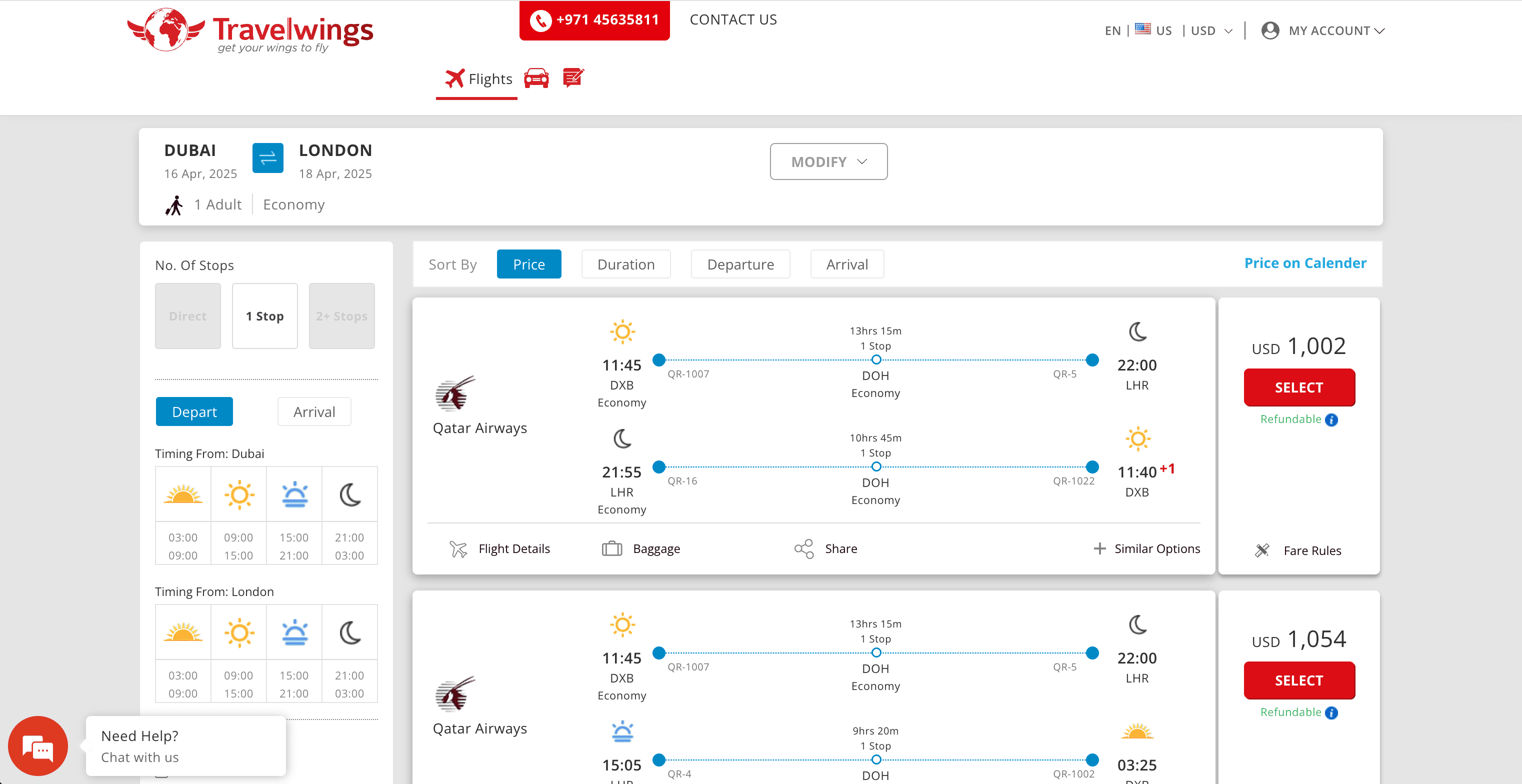The height and width of the screenshot is (784, 1522).
Task: Click DOH stopover marker on 21:55 return flight
Action: [876, 466]
